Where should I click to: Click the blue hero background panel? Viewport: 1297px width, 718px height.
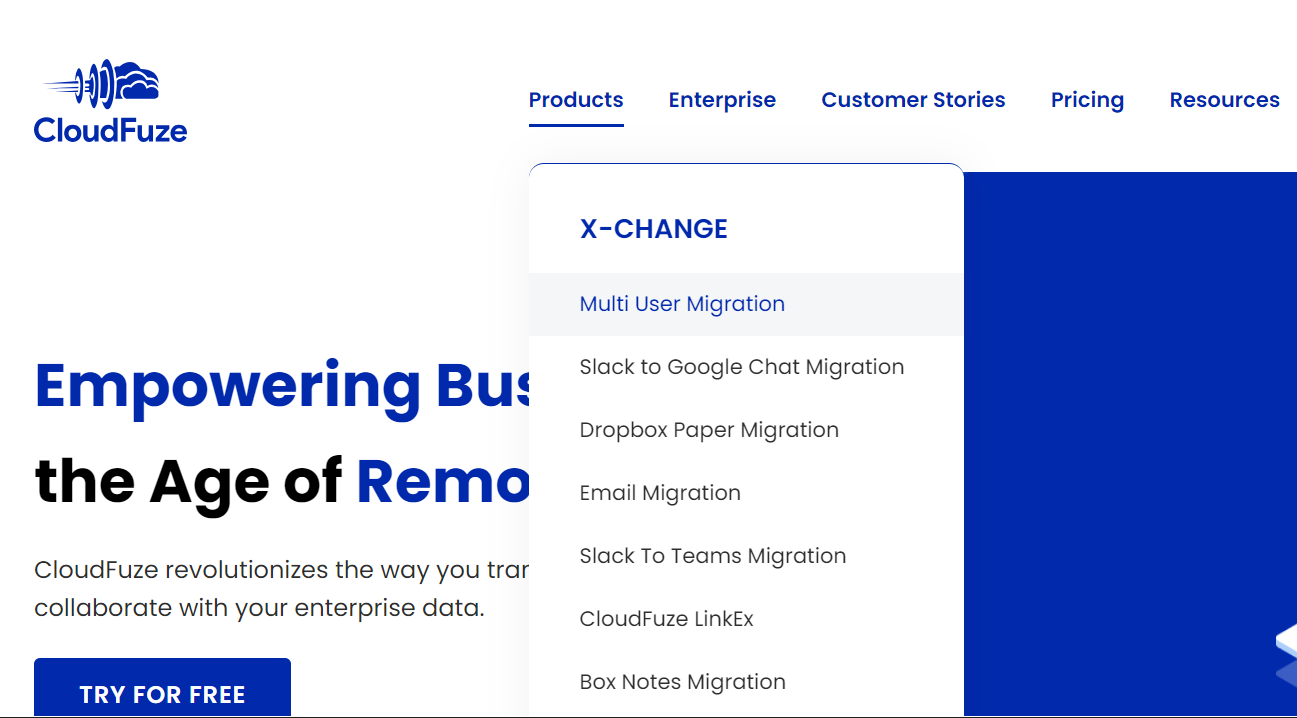pyautogui.click(x=1130, y=400)
